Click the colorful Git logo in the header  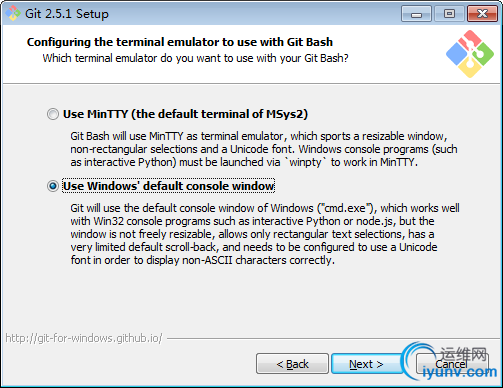[x=470, y=54]
